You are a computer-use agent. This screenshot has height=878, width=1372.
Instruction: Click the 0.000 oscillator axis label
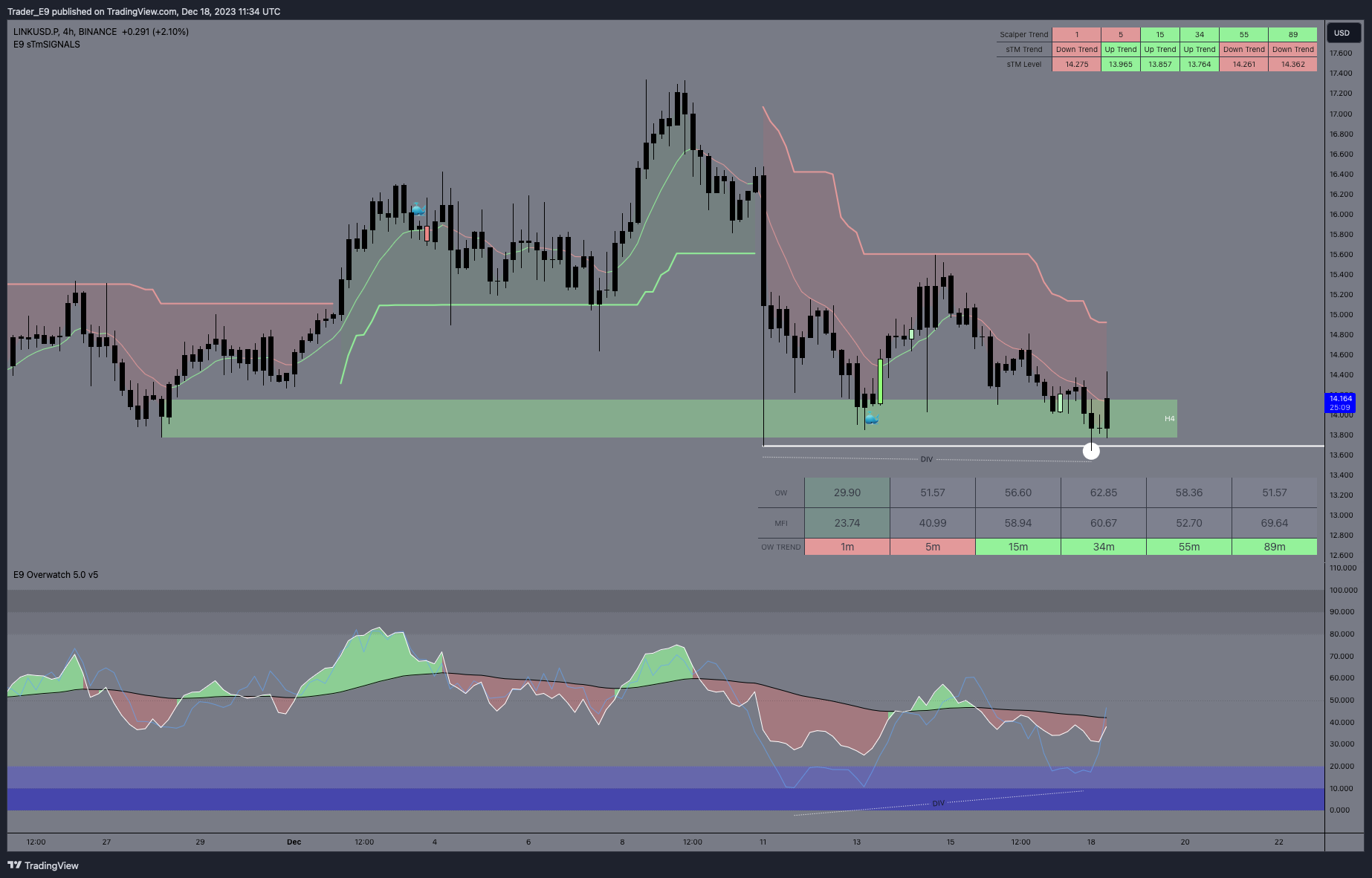coord(1339,810)
